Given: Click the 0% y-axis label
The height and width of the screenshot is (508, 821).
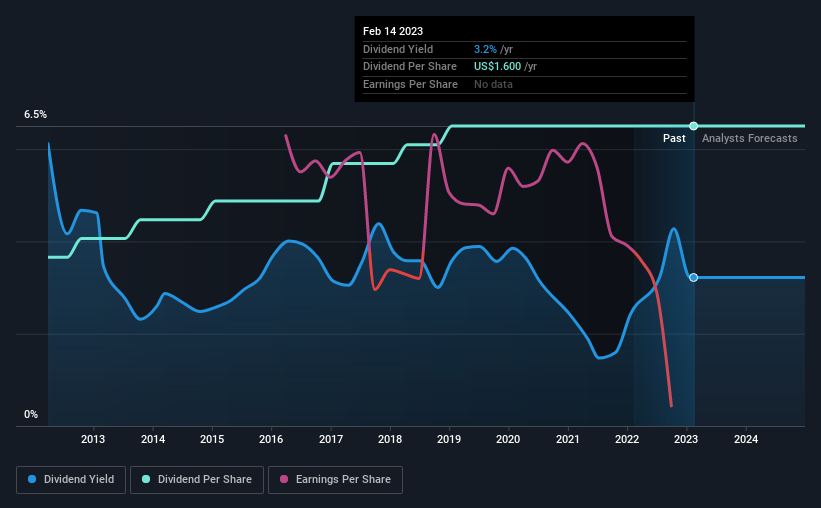Looking at the screenshot, I should click(x=31, y=414).
